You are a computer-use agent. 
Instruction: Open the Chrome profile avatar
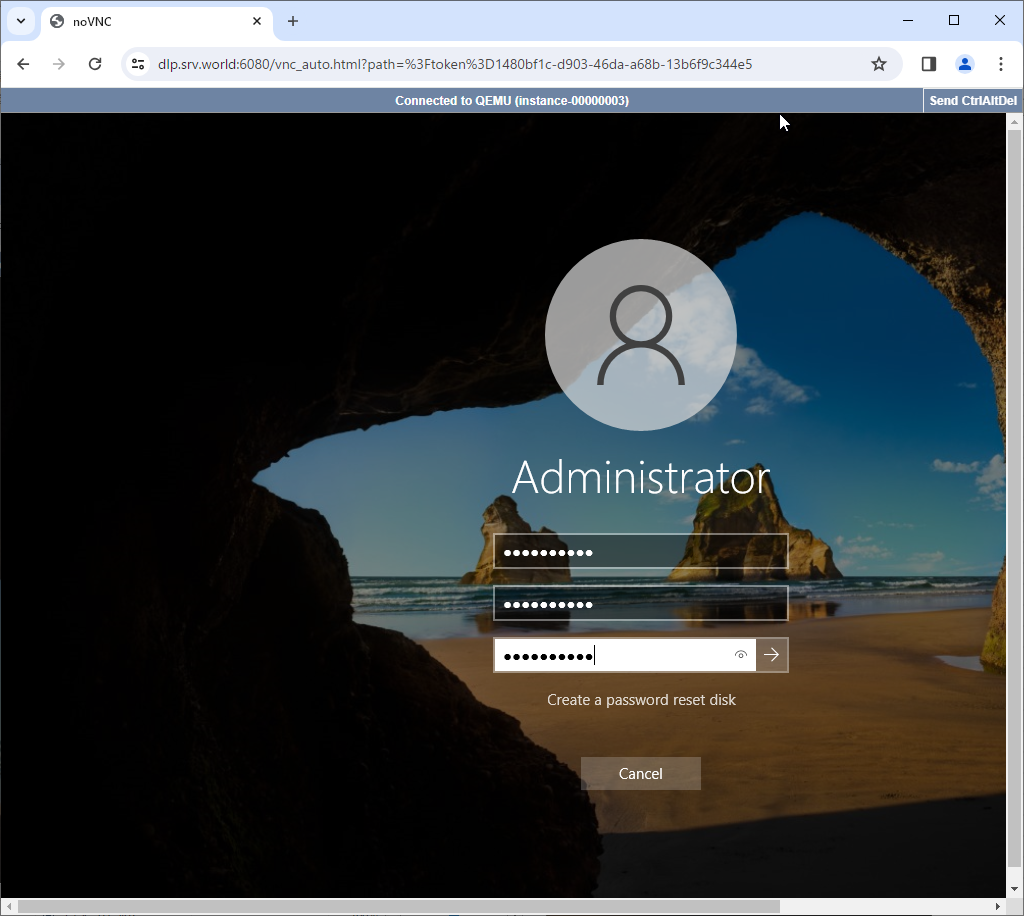(x=965, y=64)
